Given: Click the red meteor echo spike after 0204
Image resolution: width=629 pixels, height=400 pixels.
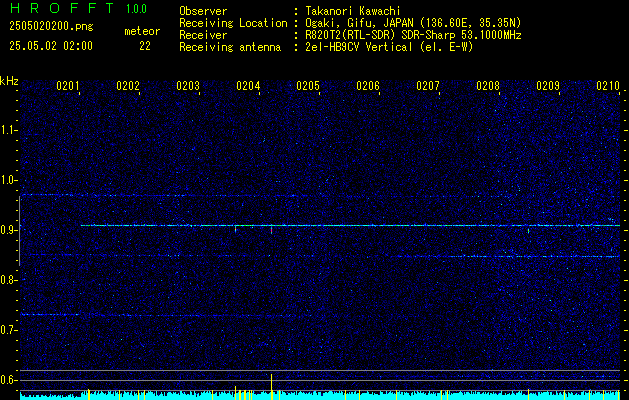Looking at the screenshot, I should click(272, 230).
